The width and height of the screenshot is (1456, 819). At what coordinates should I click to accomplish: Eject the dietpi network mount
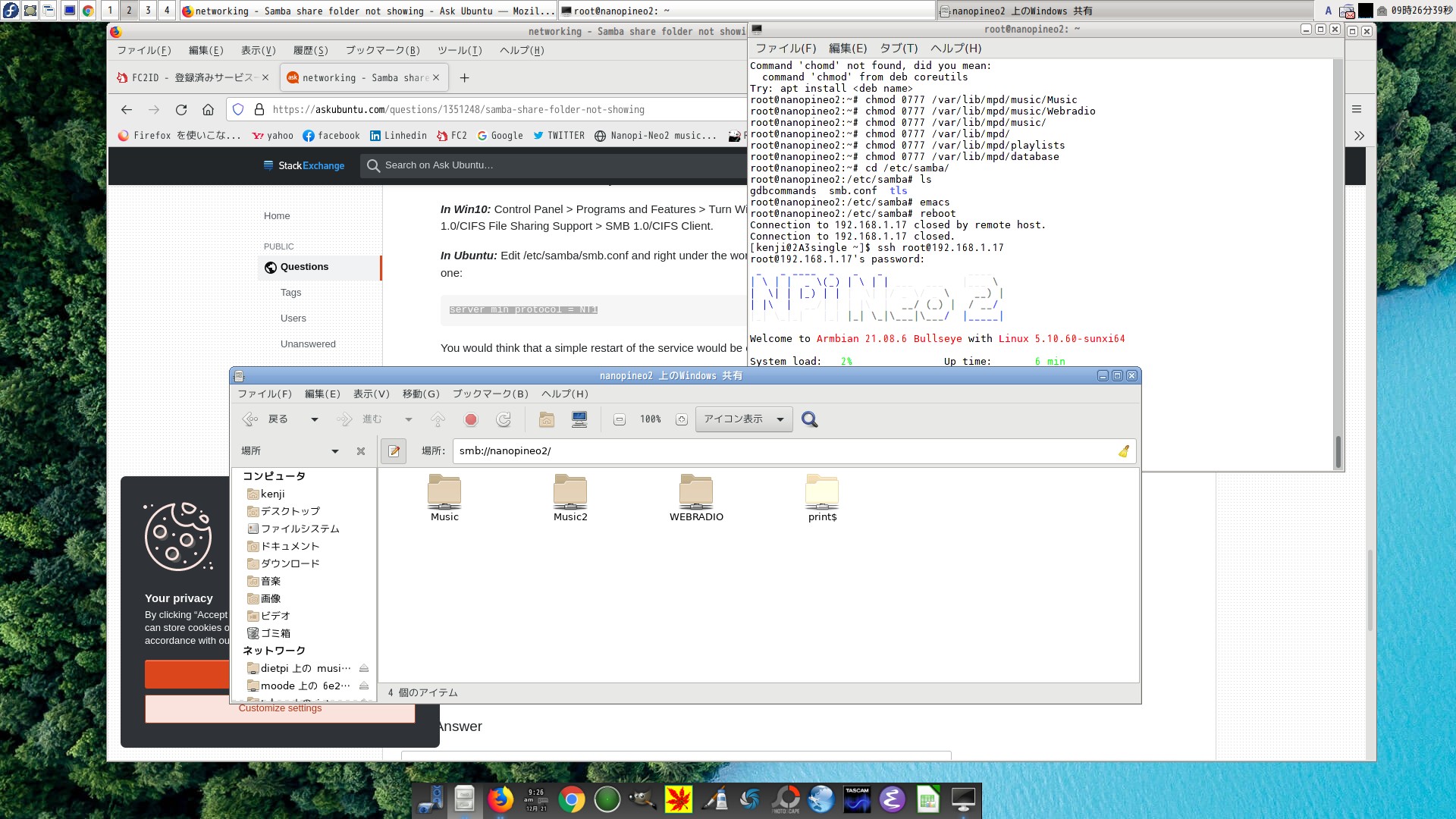tap(364, 668)
